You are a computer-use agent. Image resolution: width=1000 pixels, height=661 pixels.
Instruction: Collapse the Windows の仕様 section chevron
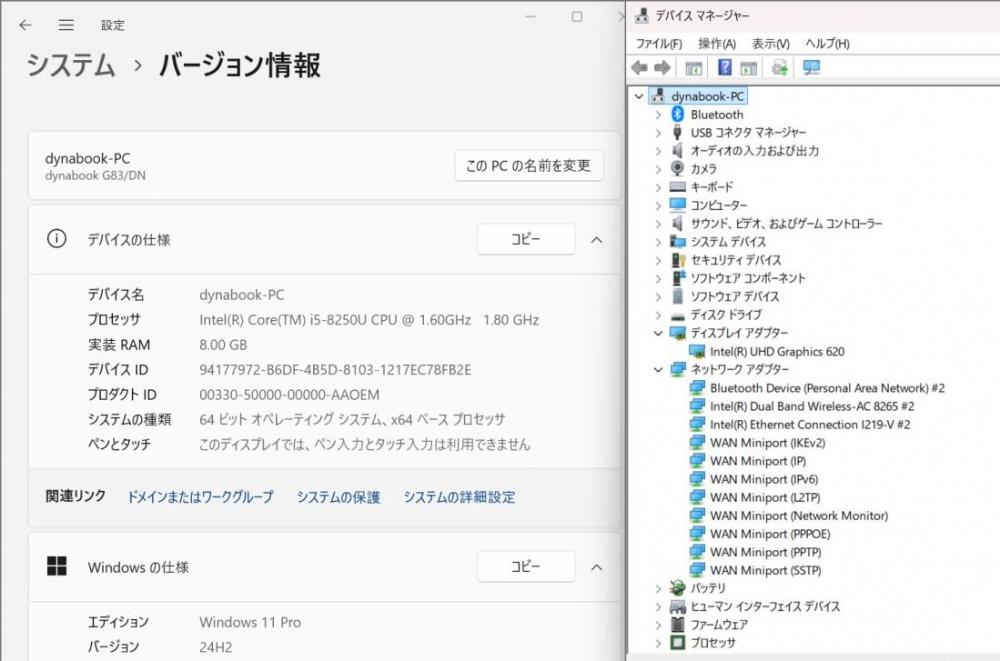(x=596, y=567)
